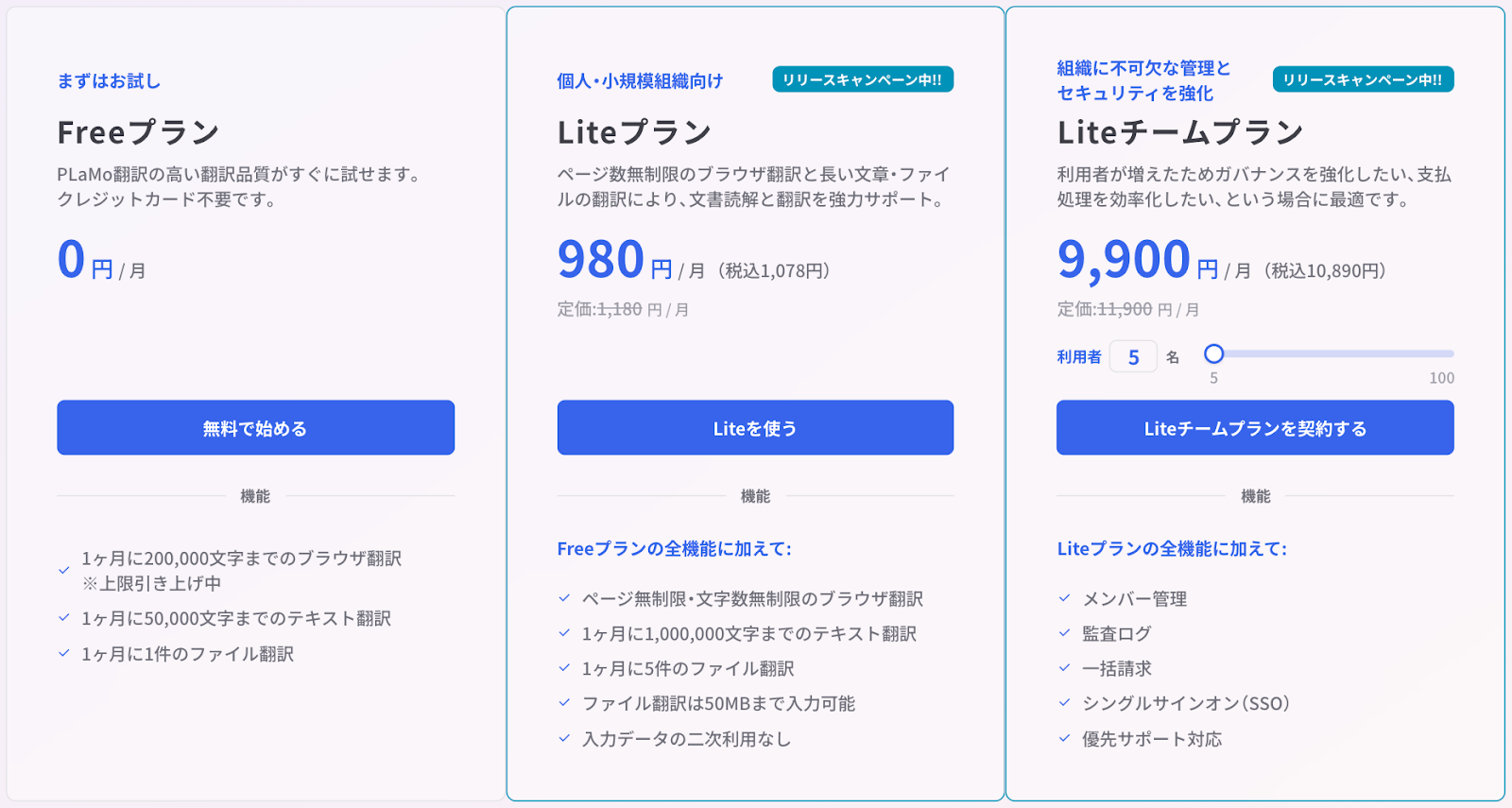Viewport: 1512px width, 808px height.
Task: Click the Liteプランの全機能に加えて: text
Action: pyautogui.click(x=1172, y=549)
